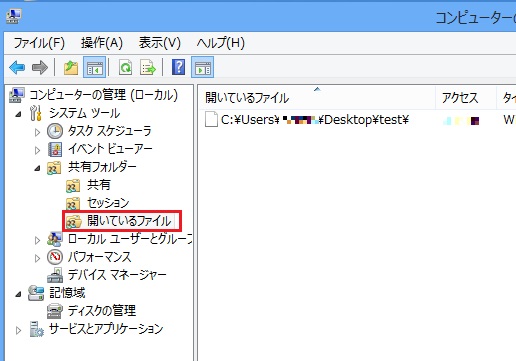Click the 共有フォルダー folder icon
516x361 pixels.
[x=54, y=167]
